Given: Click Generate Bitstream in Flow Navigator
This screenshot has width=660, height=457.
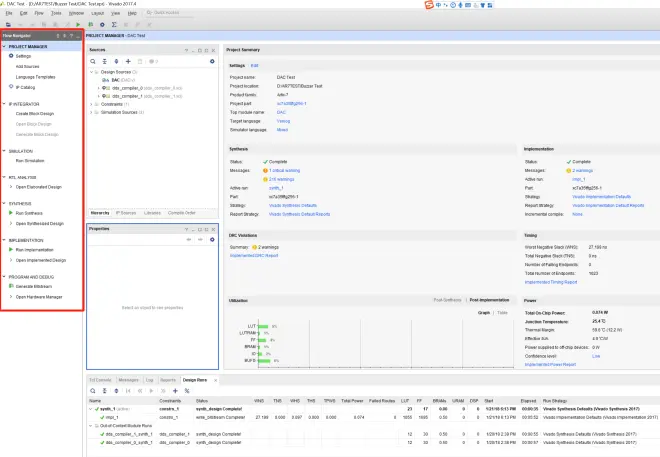Looking at the screenshot, I should (x=34, y=287).
